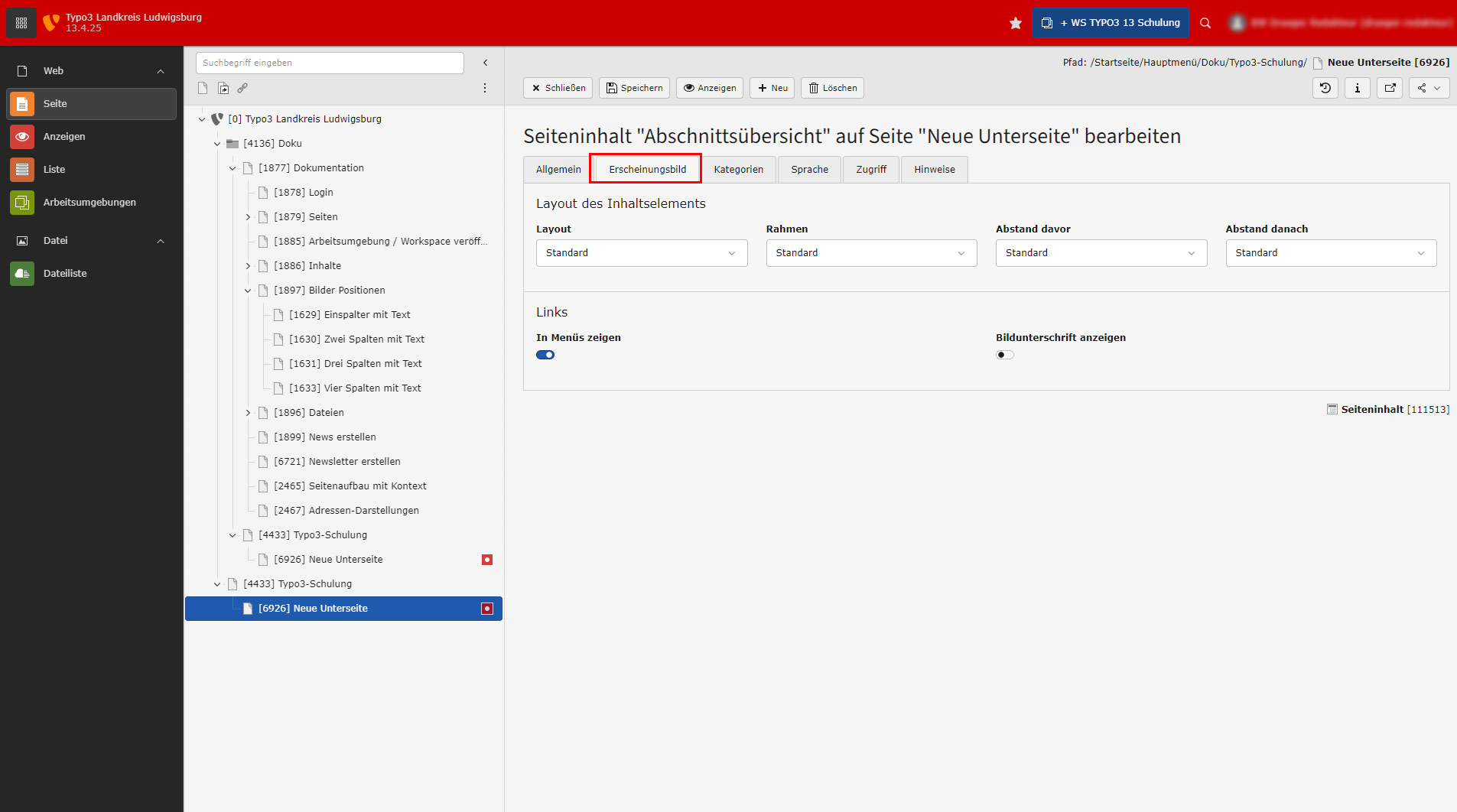Image resolution: width=1457 pixels, height=812 pixels.
Task: Switch to the Kategorien tab
Action: [738, 170]
